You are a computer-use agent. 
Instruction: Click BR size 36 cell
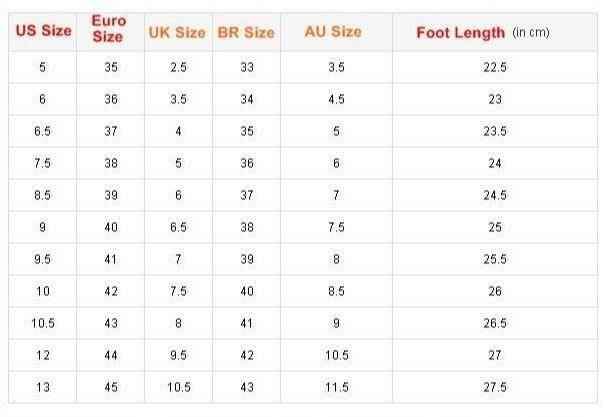[x=247, y=163]
